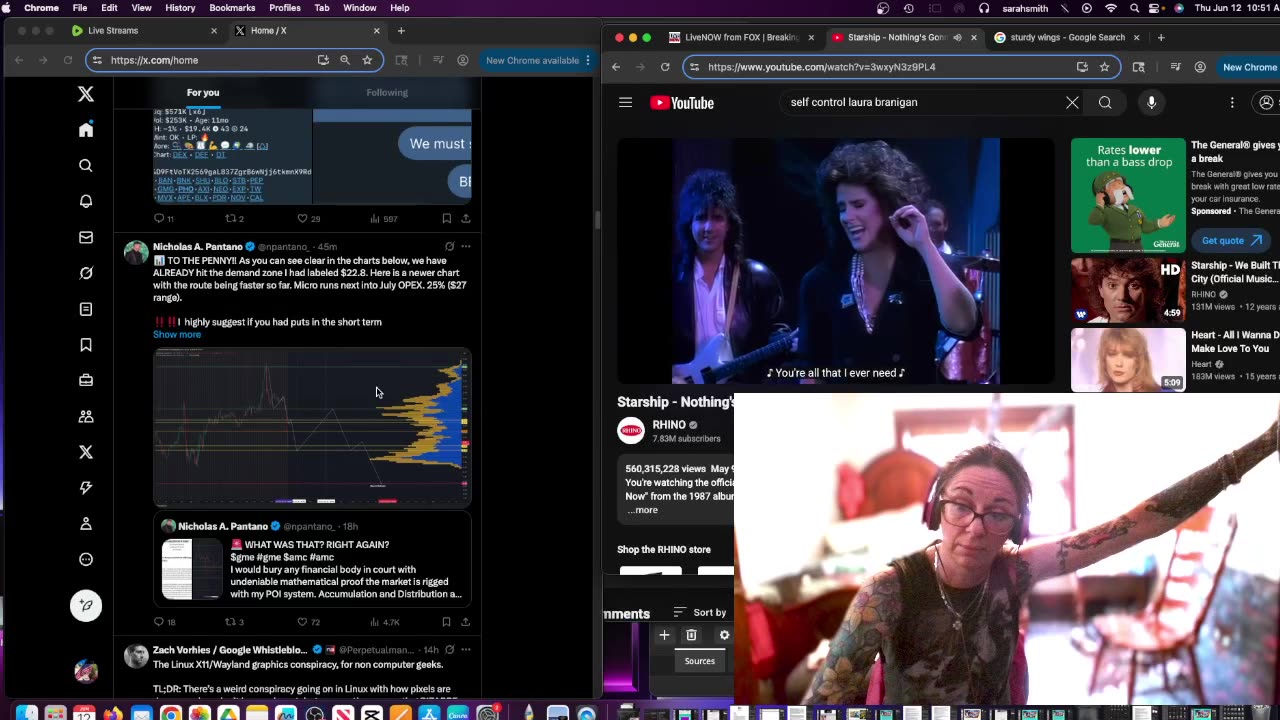
Task: Open Sort by comments dropdown
Action: point(699,612)
